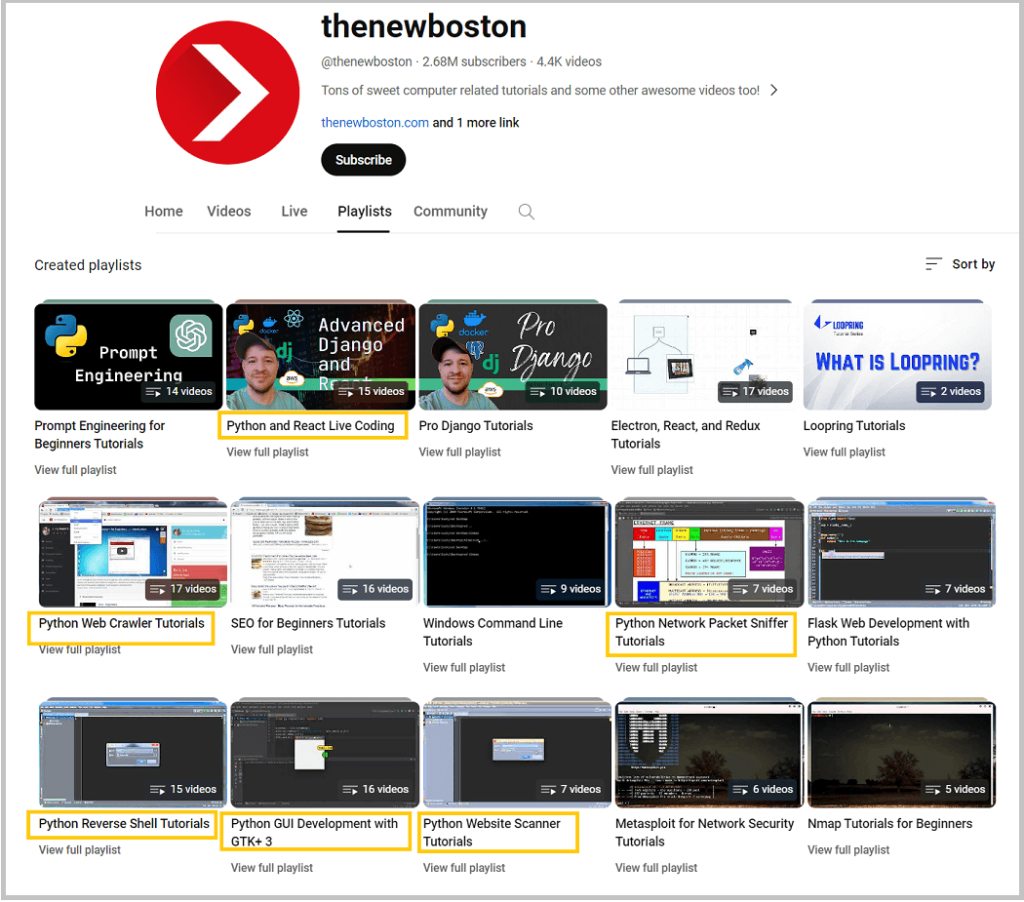Visit the thenewboston.com link

374,121
